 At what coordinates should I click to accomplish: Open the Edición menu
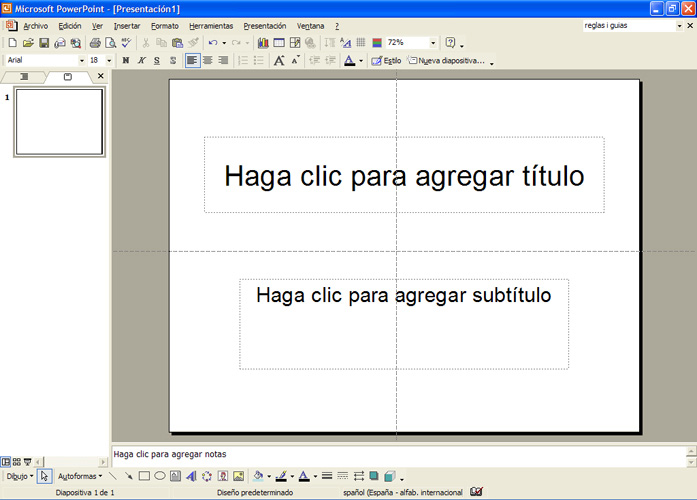[x=70, y=26]
